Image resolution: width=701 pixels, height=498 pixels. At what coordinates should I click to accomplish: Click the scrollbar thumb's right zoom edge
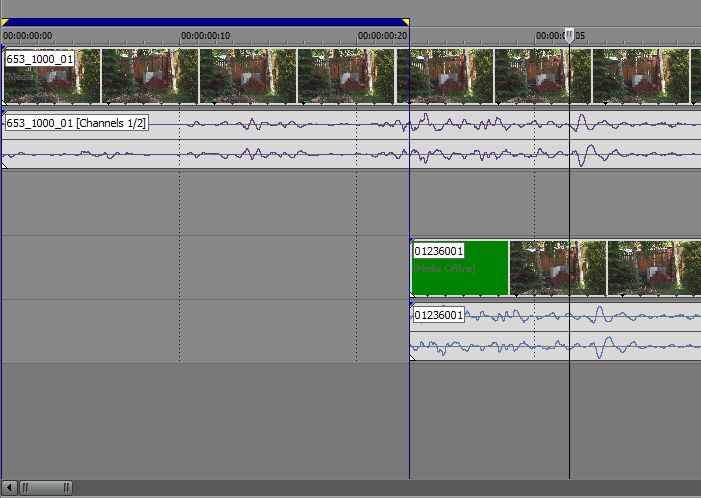(x=67, y=488)
